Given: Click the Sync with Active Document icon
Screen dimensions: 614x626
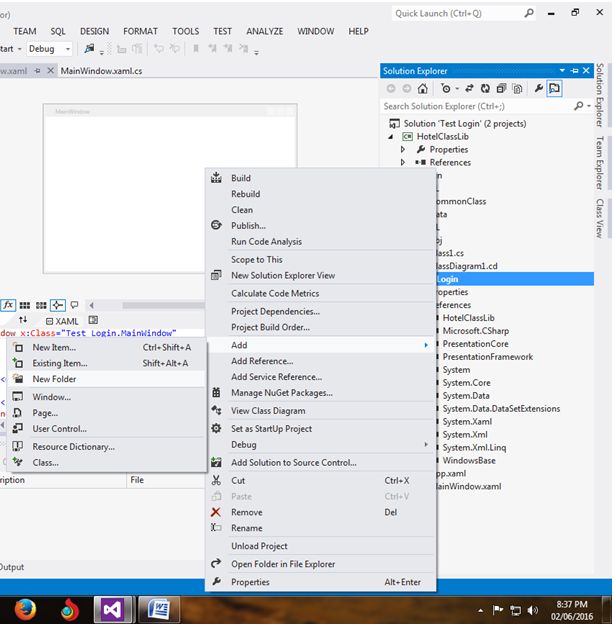Looking at the screenshot, I should click(469, 88).
